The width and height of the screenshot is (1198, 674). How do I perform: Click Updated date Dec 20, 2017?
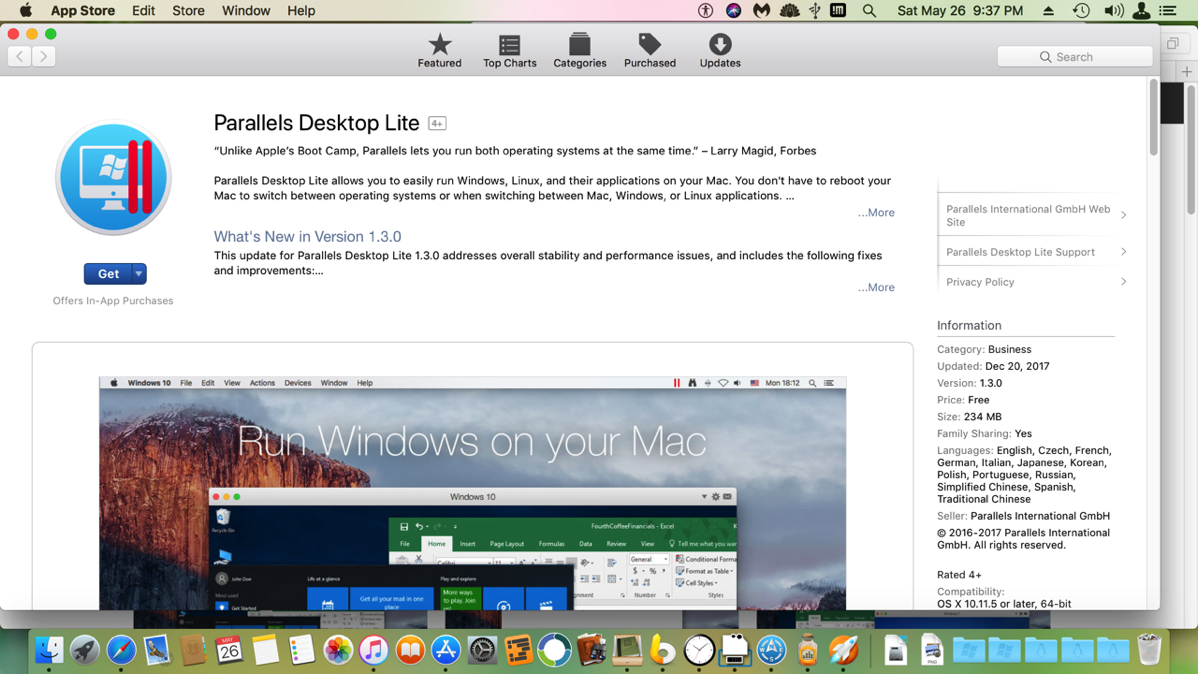1017,366
